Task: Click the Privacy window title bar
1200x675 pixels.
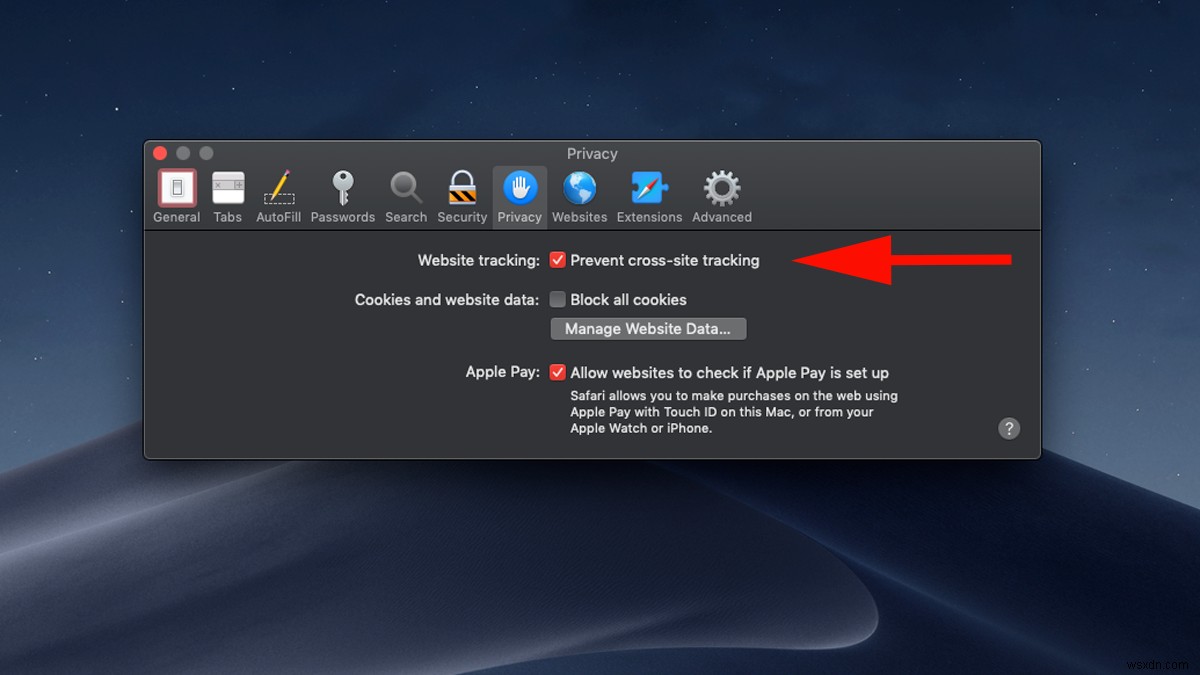Action: tap(592, 153)
